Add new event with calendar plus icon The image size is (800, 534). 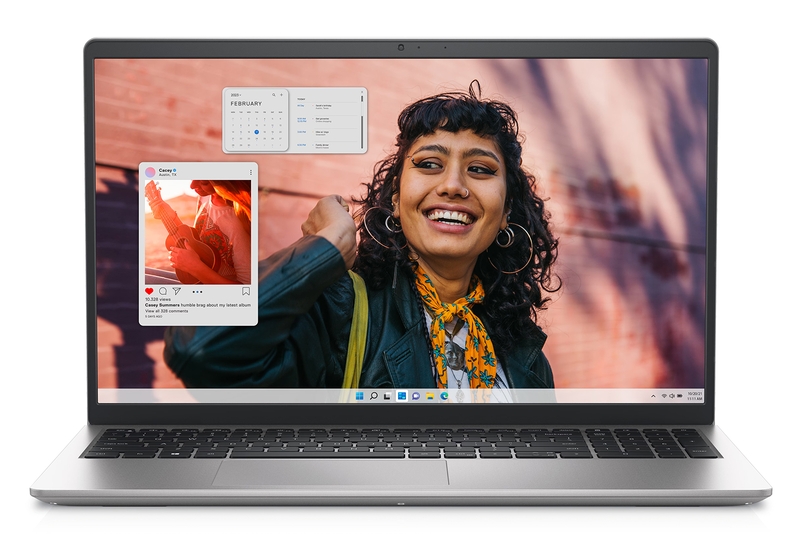click(x=281, y=95)
